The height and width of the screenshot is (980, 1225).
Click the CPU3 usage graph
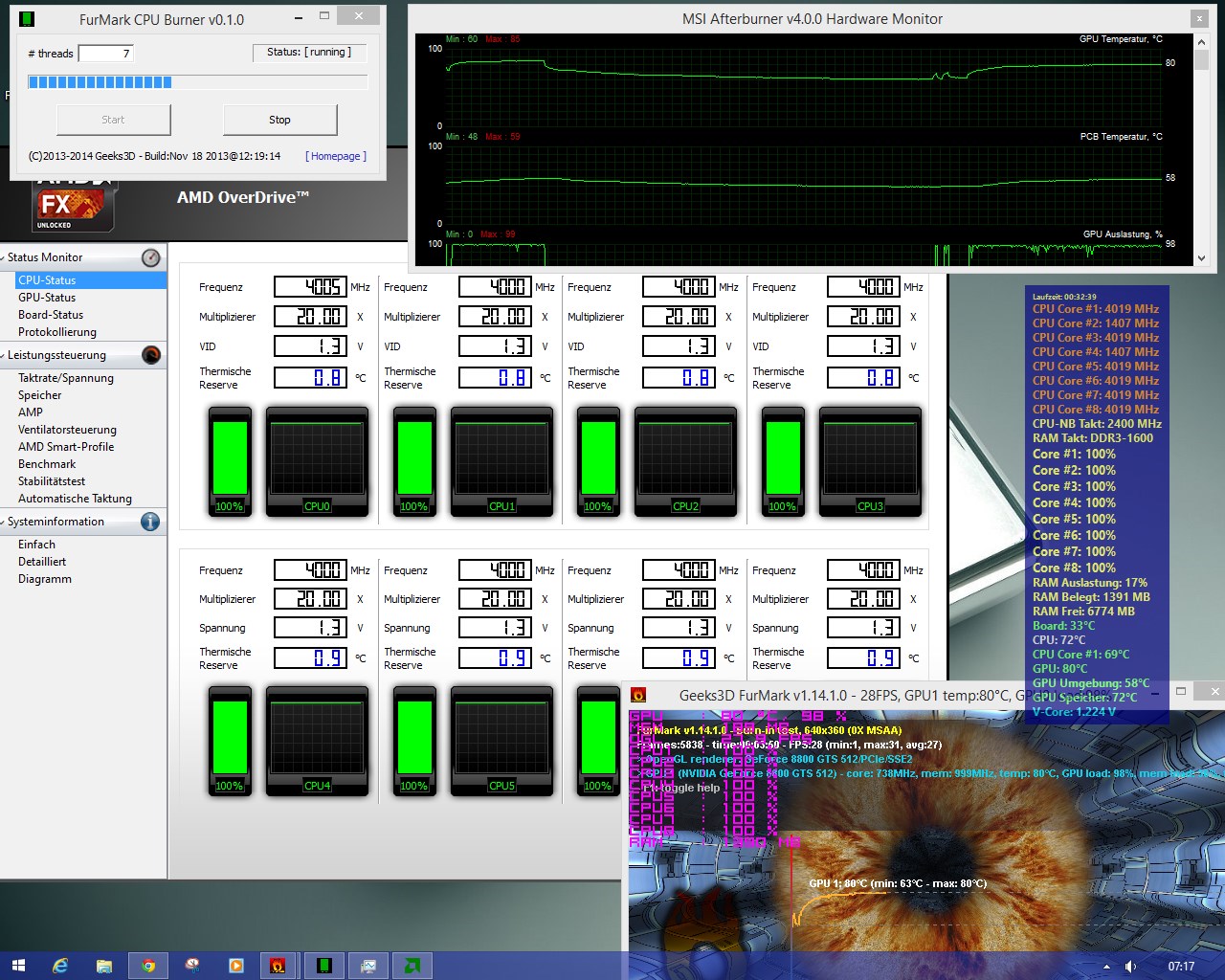pos(870,461)
